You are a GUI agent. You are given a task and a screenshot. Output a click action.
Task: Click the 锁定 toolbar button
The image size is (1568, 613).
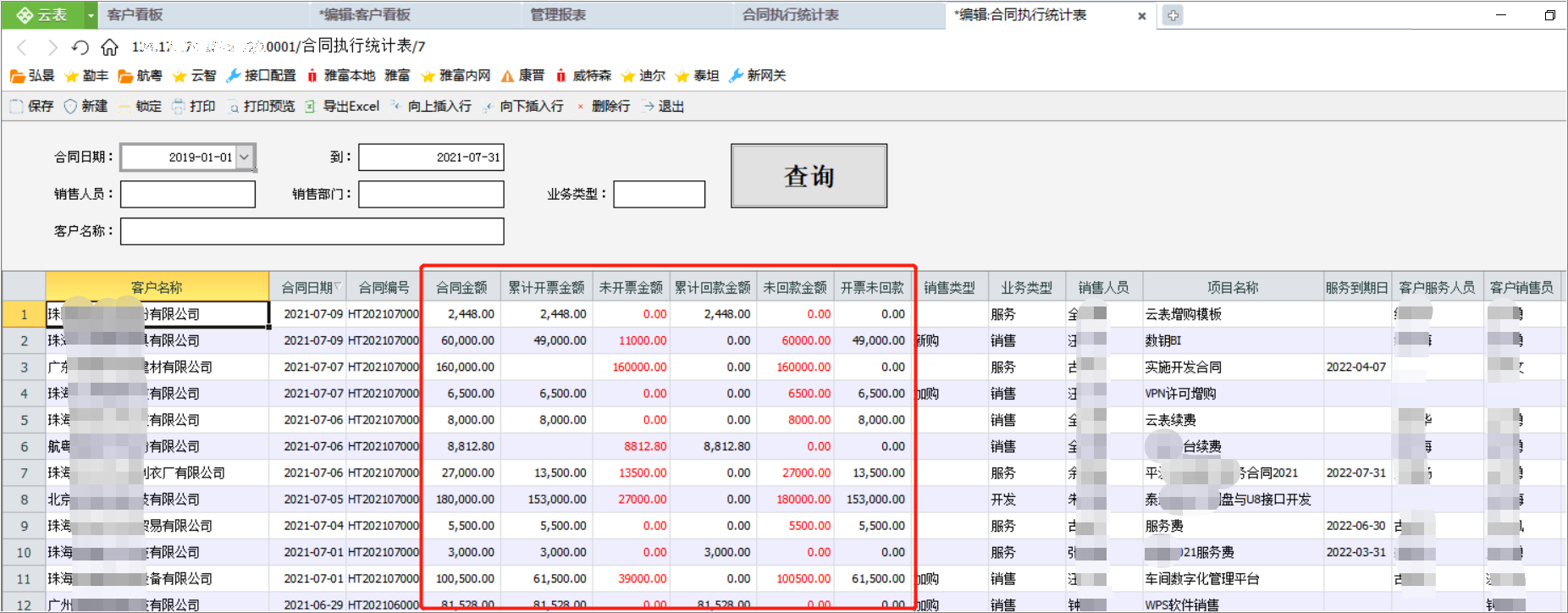140,106
